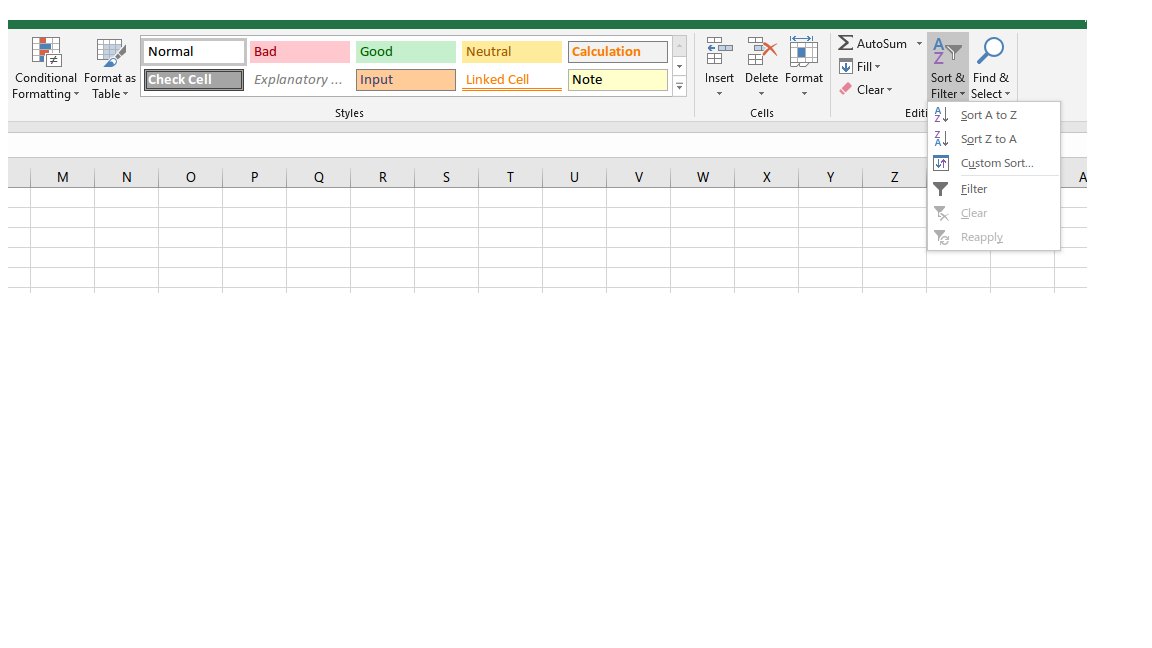Enable Filter from the Sort & Filter menu
The image size is (1152, 648).
tap(971, 188)
